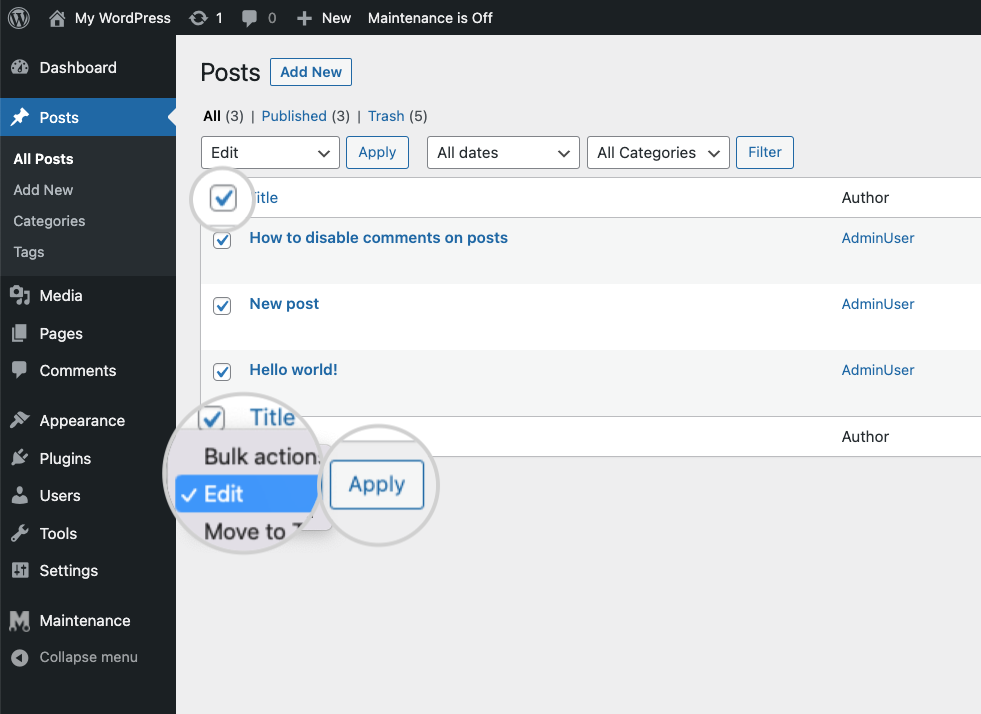Viewport: 981px width, 714px height.
Task: Click the plus icon for New
Action: (304, 19)
